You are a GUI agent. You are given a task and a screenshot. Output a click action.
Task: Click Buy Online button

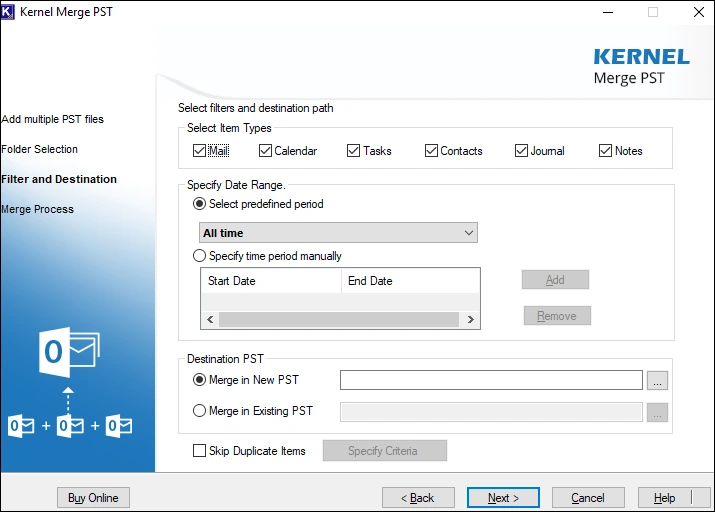coord(93,497)
